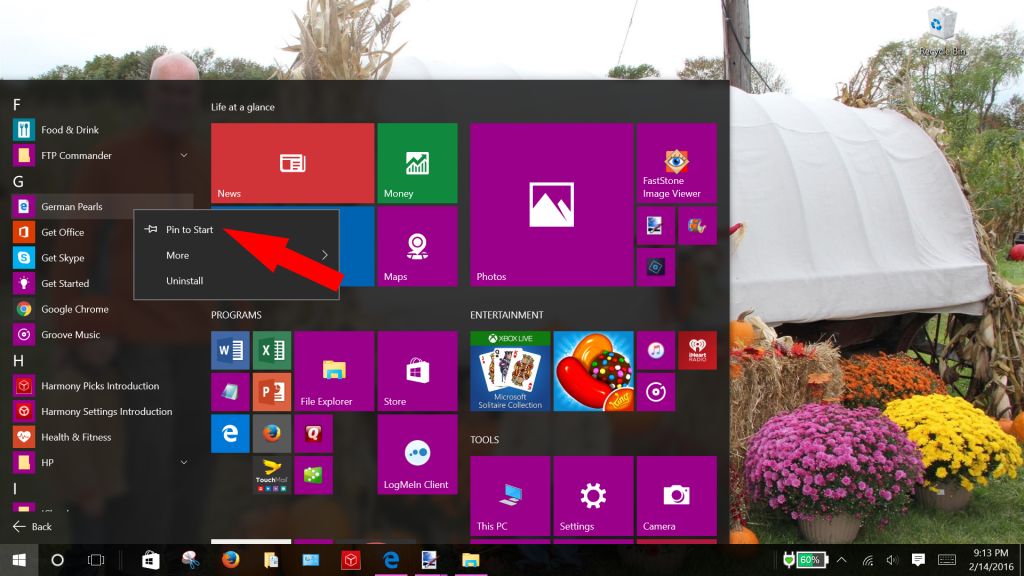
Task: Jump via letter G header
Action: (18, 182)
